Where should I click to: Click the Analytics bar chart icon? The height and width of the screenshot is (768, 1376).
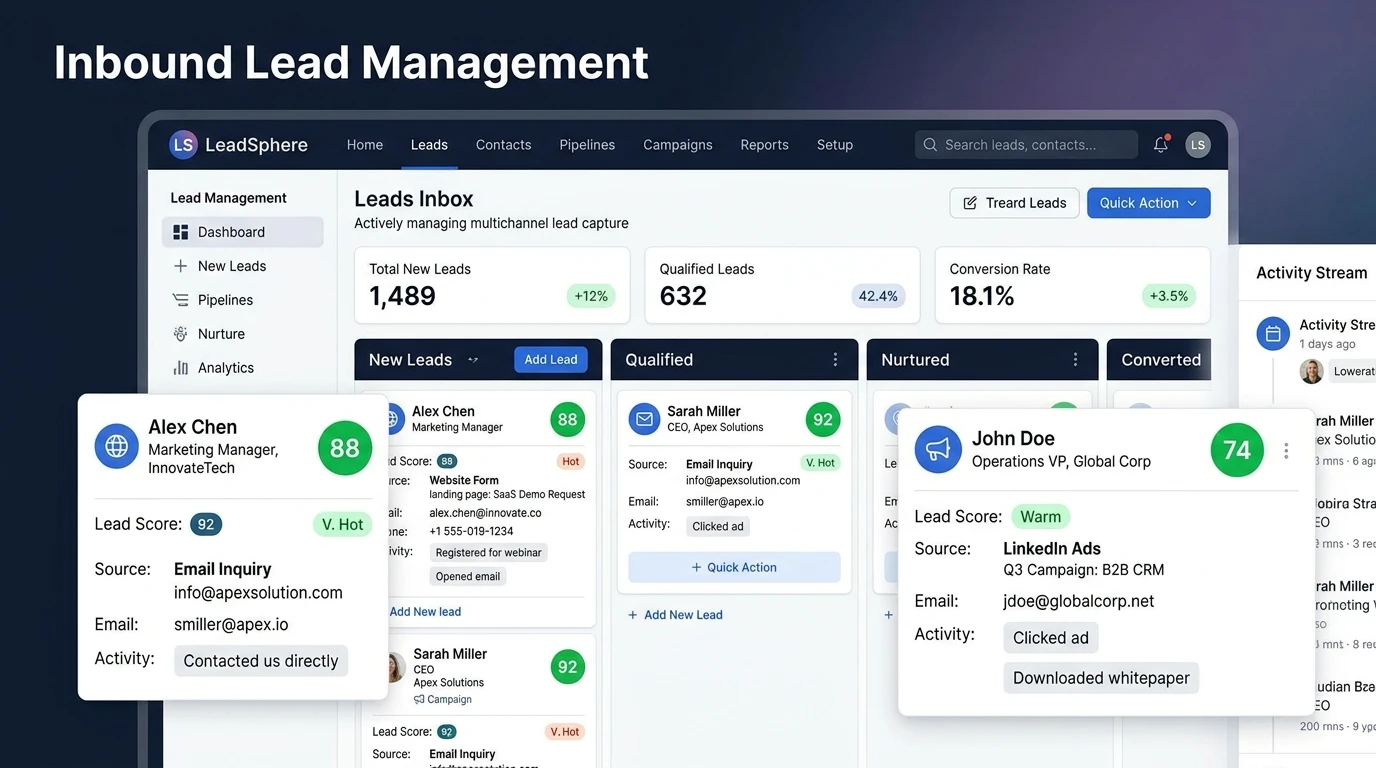pyautogui.click(x=181, y=368)
